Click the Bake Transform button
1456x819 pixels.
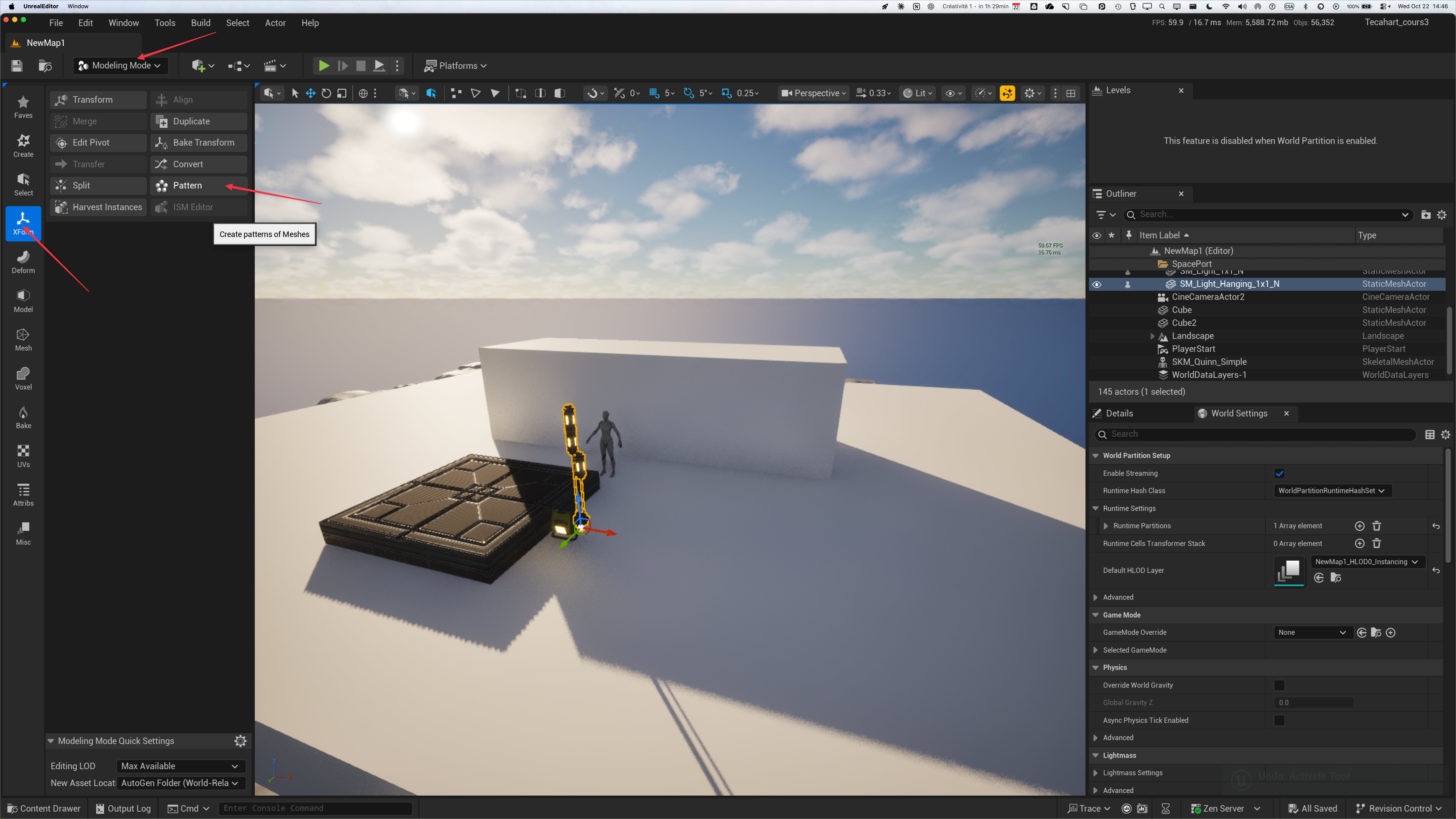click(199, 143)
